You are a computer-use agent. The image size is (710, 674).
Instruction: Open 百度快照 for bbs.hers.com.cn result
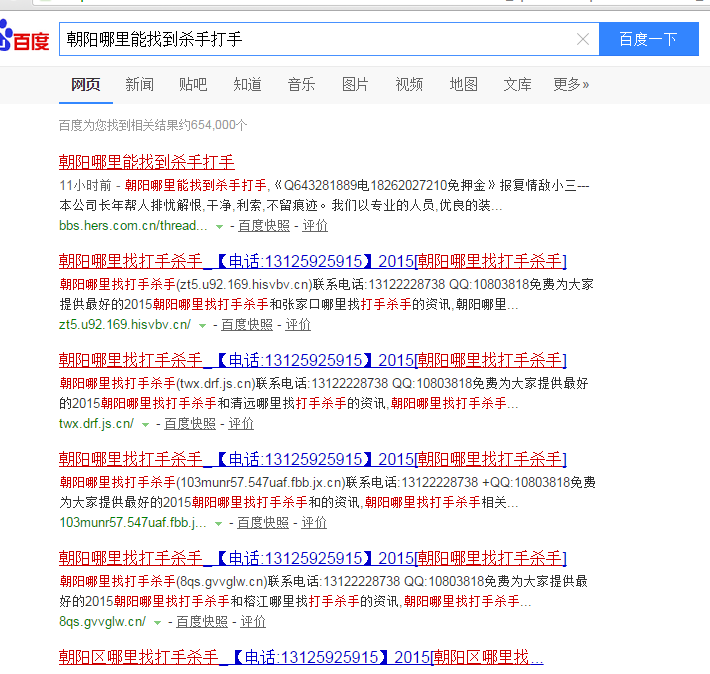click(264, 226)
